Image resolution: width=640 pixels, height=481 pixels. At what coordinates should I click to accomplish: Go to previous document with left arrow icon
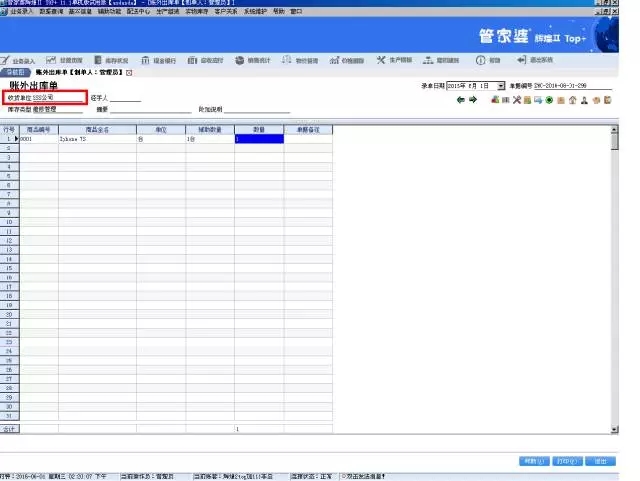461,100
